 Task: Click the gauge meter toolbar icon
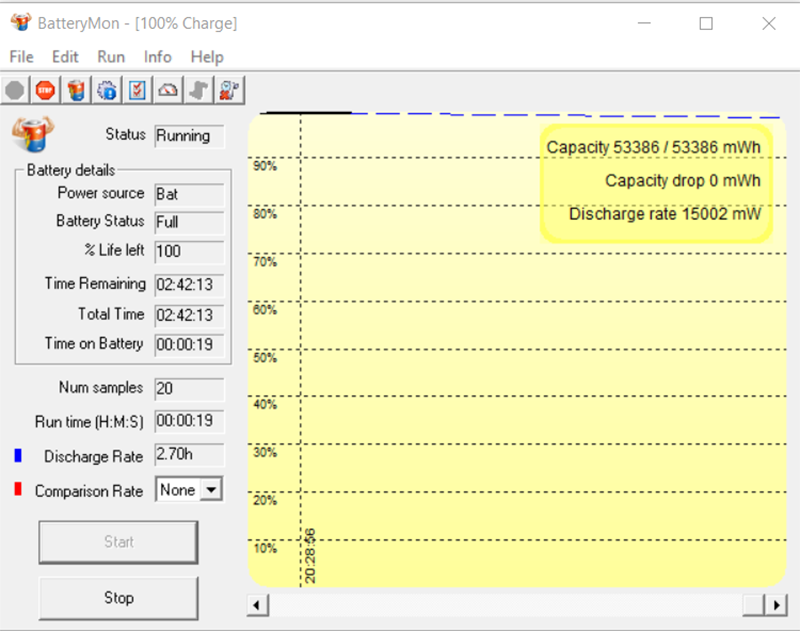tap(168, 91)
